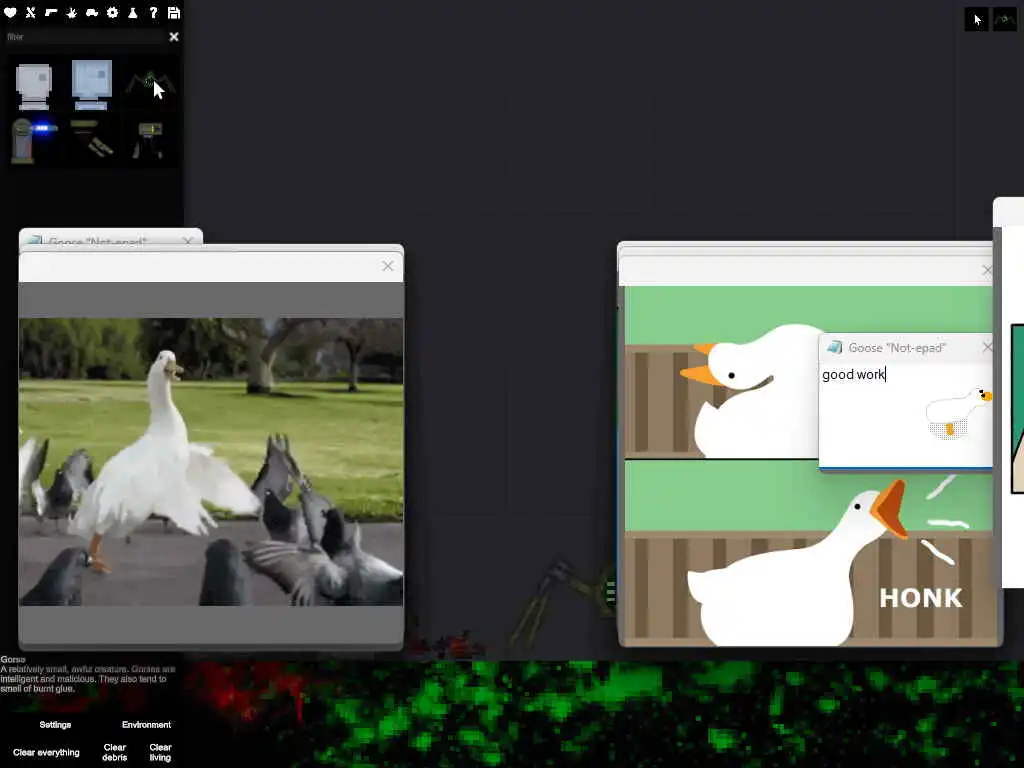Select the white android head item
The width and height of the screenshot is (1024, 768).
coord(33,86)
